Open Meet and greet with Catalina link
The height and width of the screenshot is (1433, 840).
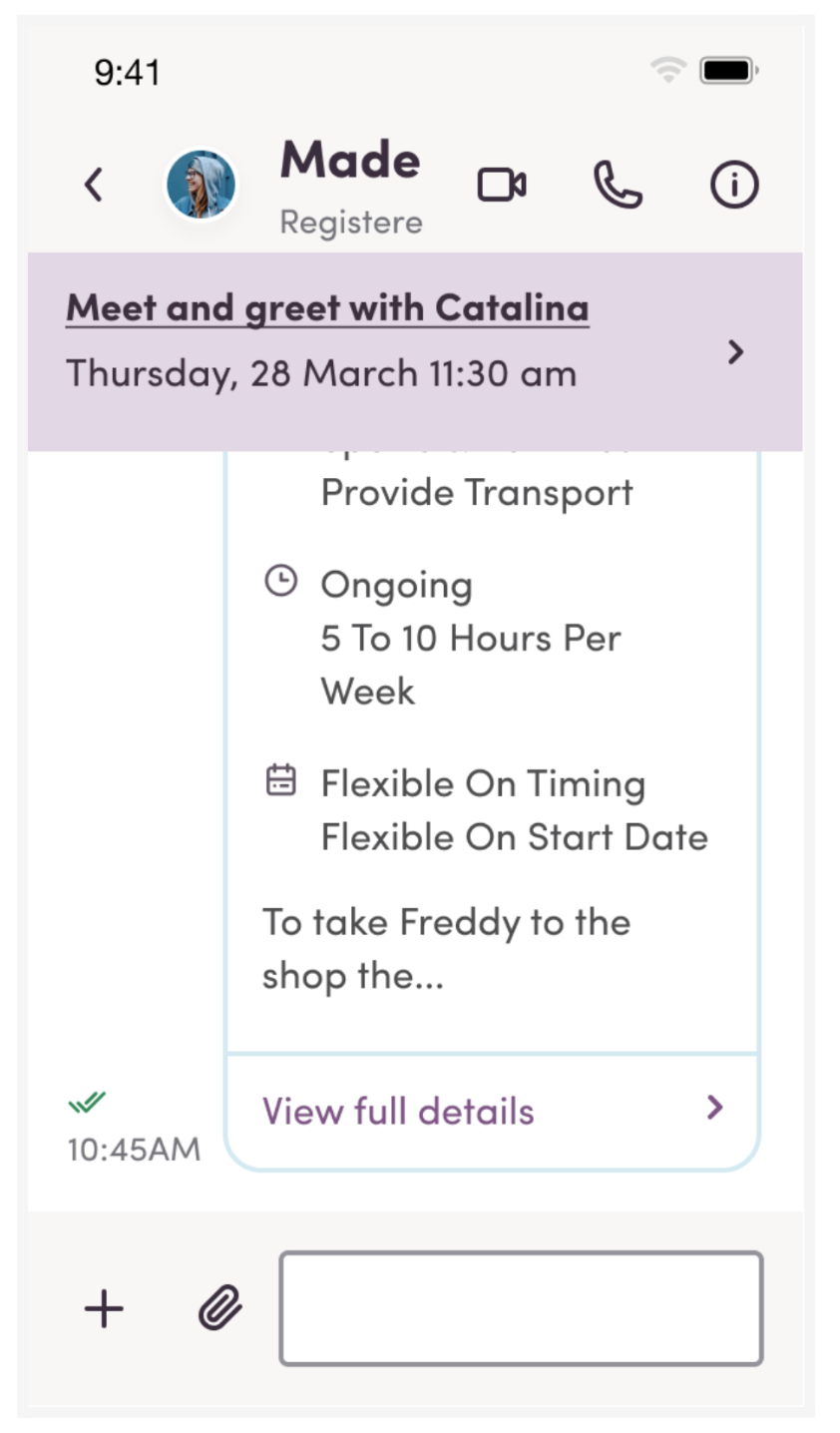tap(327, 307)
